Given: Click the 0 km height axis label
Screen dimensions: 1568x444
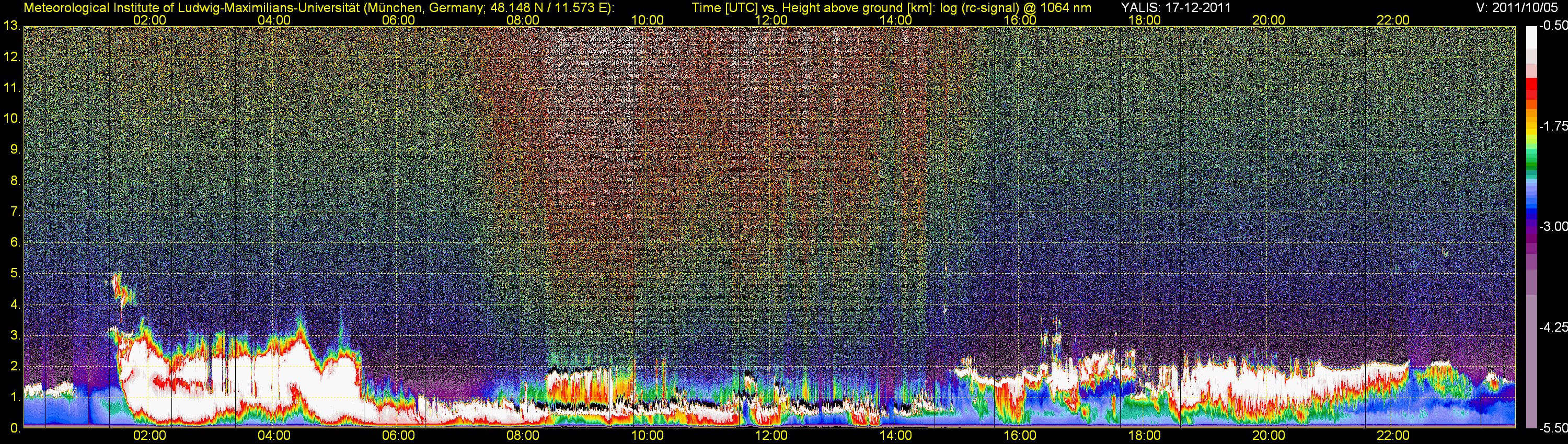Looking at the screenshot, I should tap(15, 428).
